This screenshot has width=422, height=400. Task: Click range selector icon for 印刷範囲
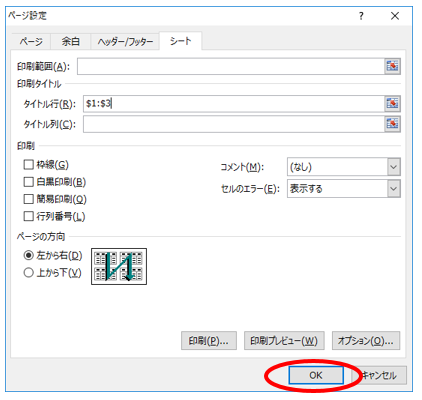pos(392,66)
